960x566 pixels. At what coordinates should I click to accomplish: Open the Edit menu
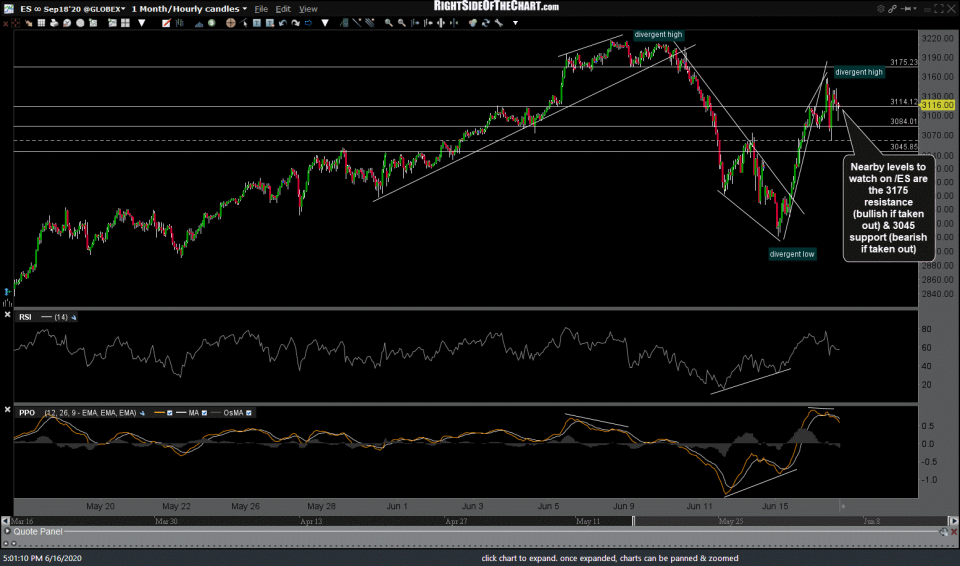(x=283, y=9)
